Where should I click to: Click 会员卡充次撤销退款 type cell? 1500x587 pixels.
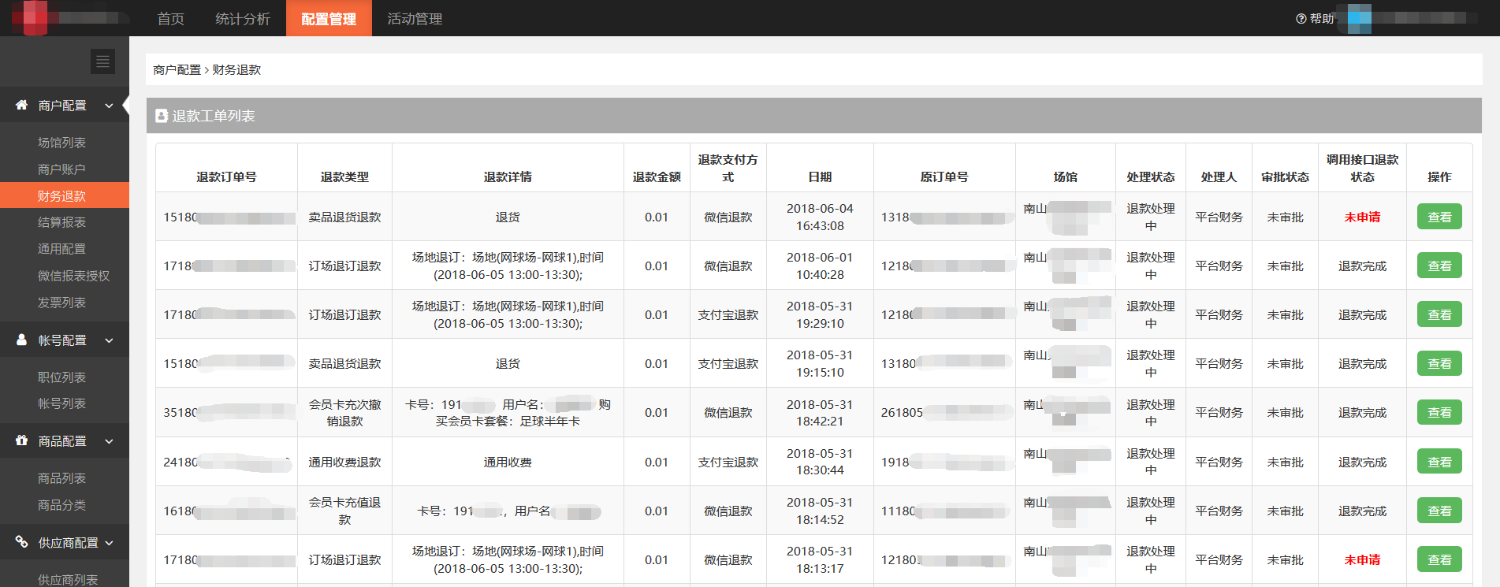point(345,413)
